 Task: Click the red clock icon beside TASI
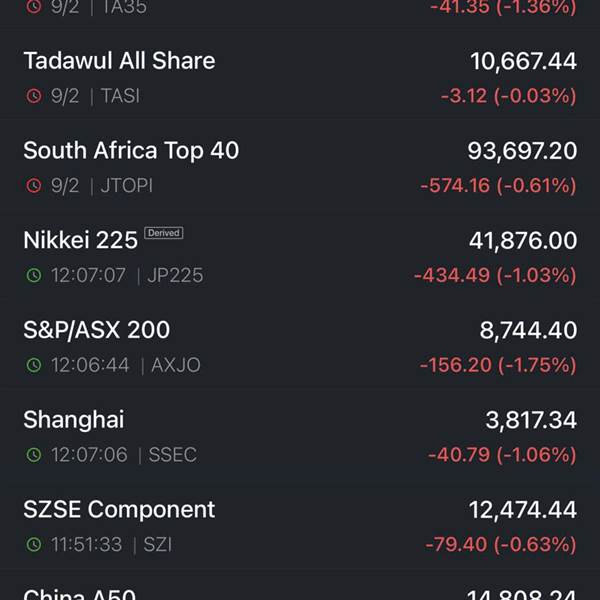click(x=34, y=96)
